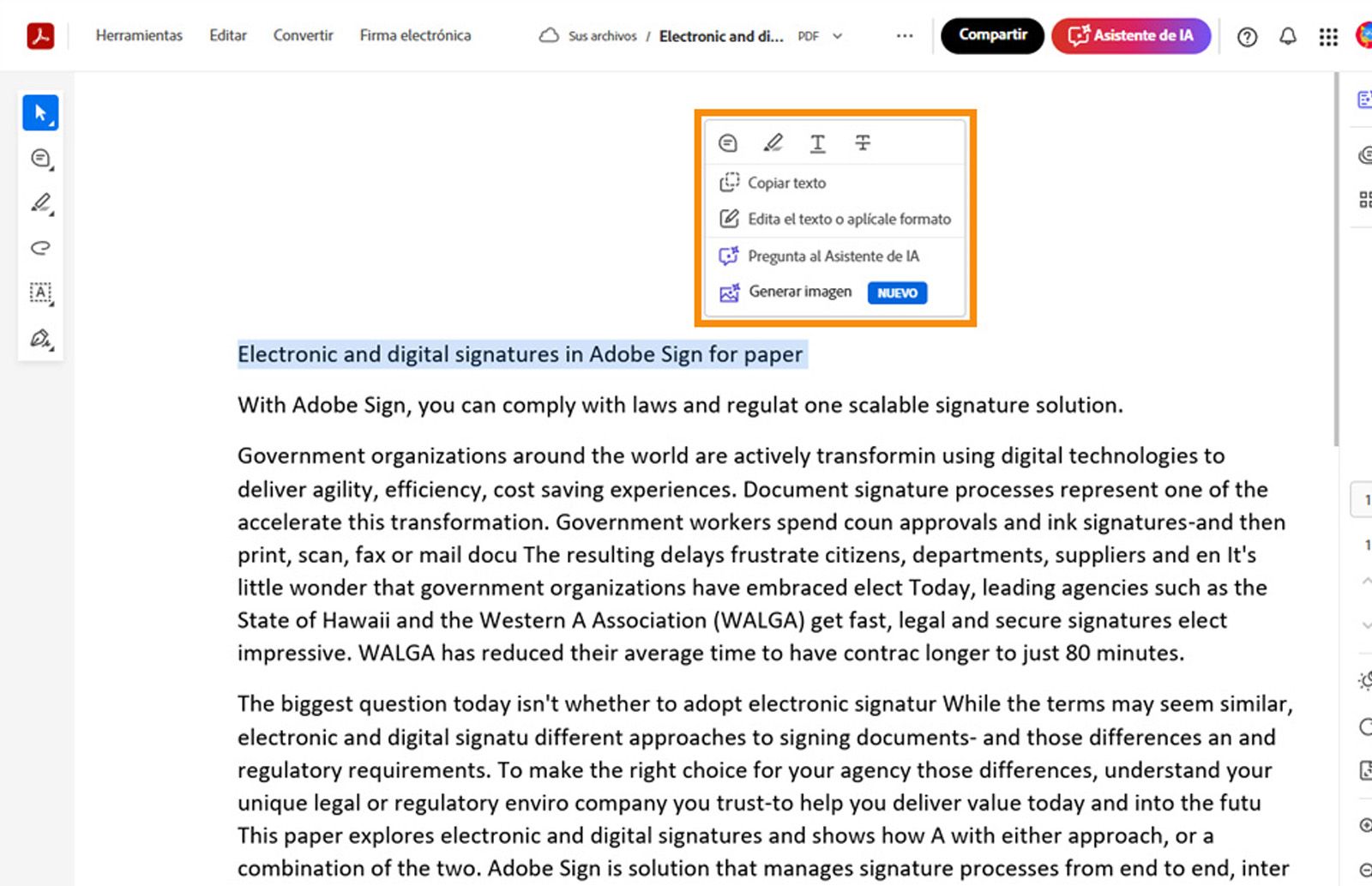Choose 'Copiar texto' from the context menu
Image resolution: width=1372 pixels, height=886 pixels.
point(785,183)
